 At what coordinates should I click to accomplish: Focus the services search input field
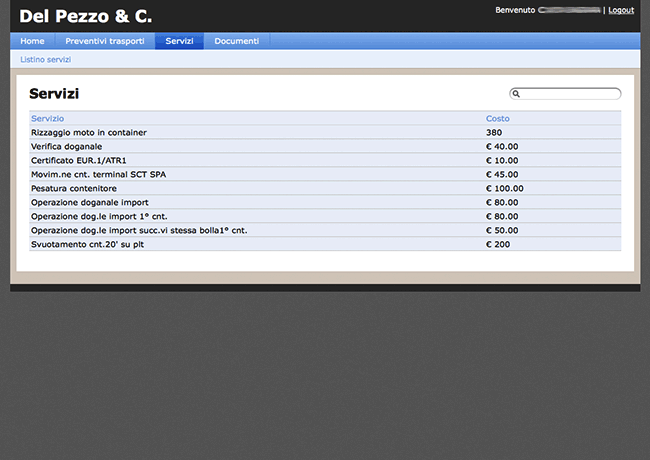pyautogui.click(x=570, y=94)
